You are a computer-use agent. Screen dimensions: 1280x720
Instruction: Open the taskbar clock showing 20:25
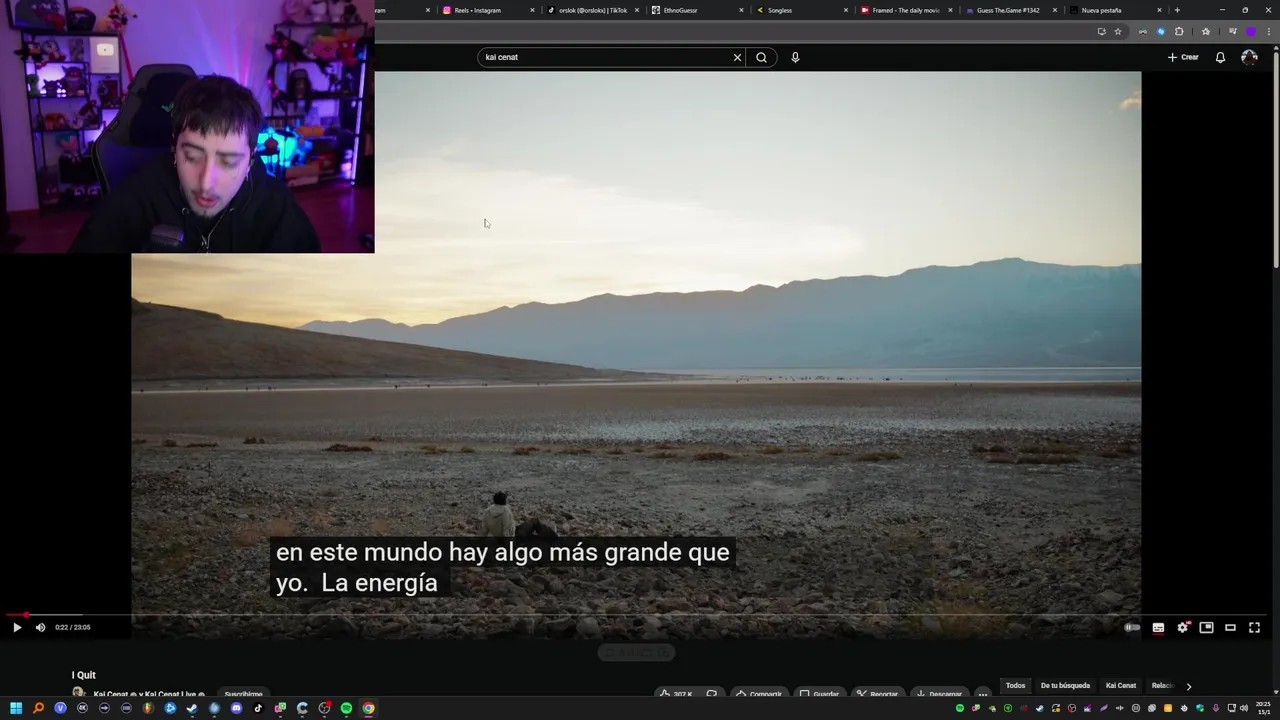1262,708
